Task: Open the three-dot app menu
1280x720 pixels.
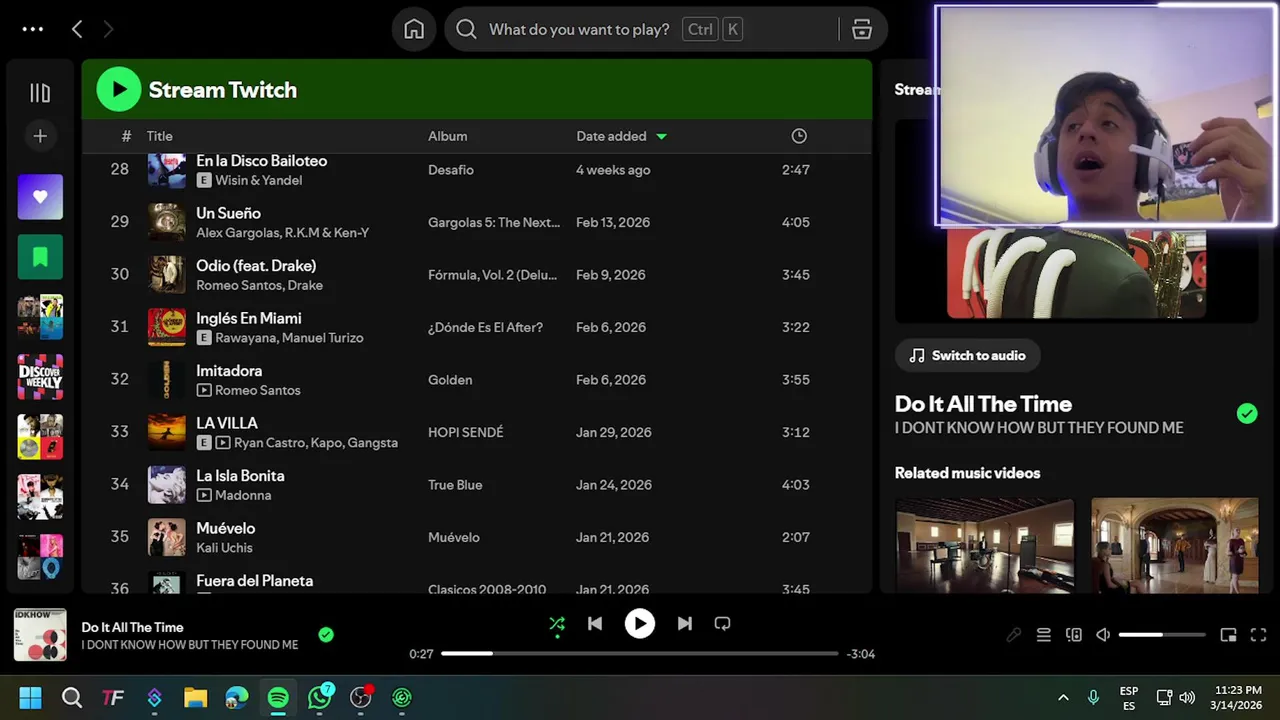Action: click(x=33, y=29)
